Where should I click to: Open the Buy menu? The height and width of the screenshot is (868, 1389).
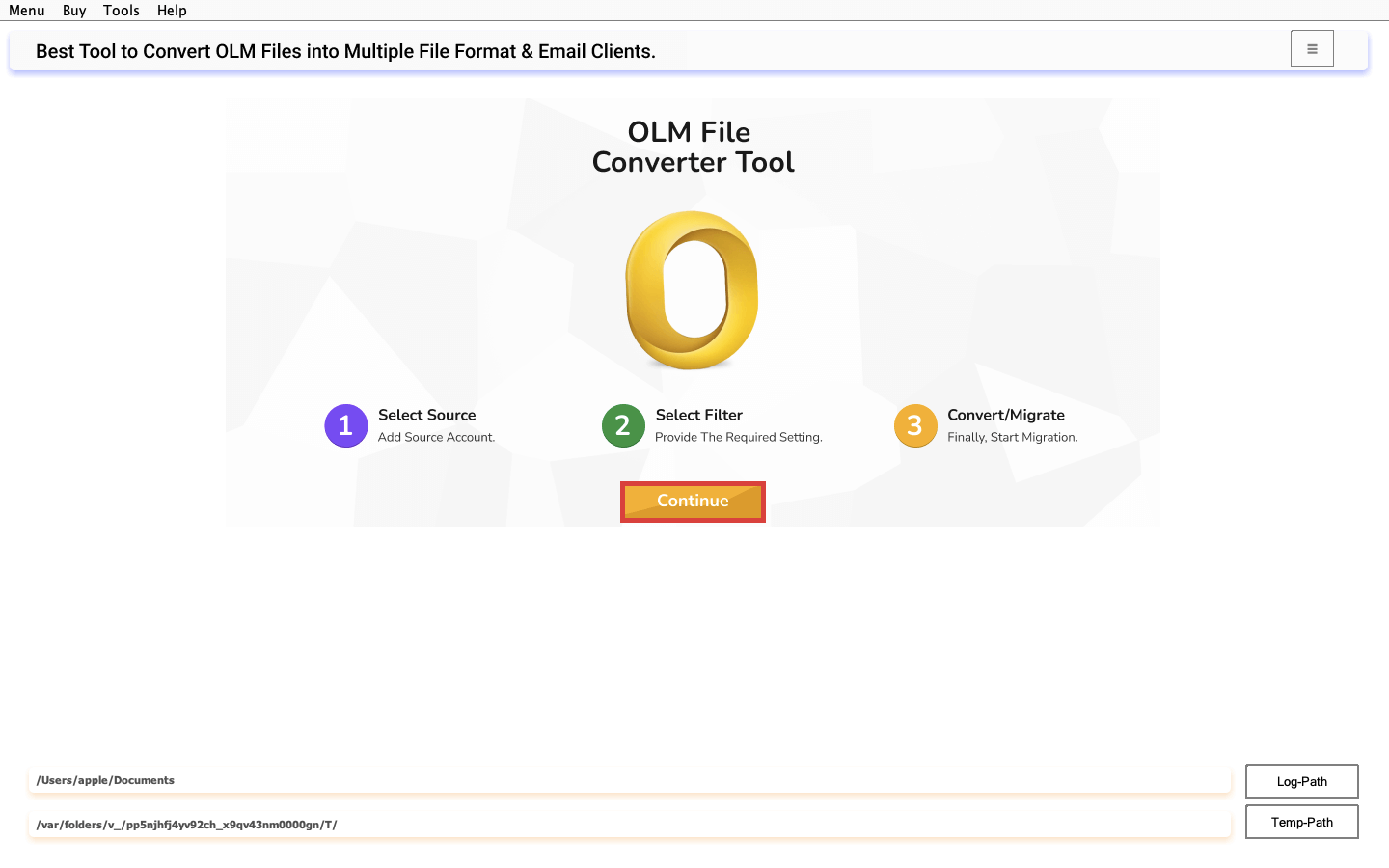(74, 11)
